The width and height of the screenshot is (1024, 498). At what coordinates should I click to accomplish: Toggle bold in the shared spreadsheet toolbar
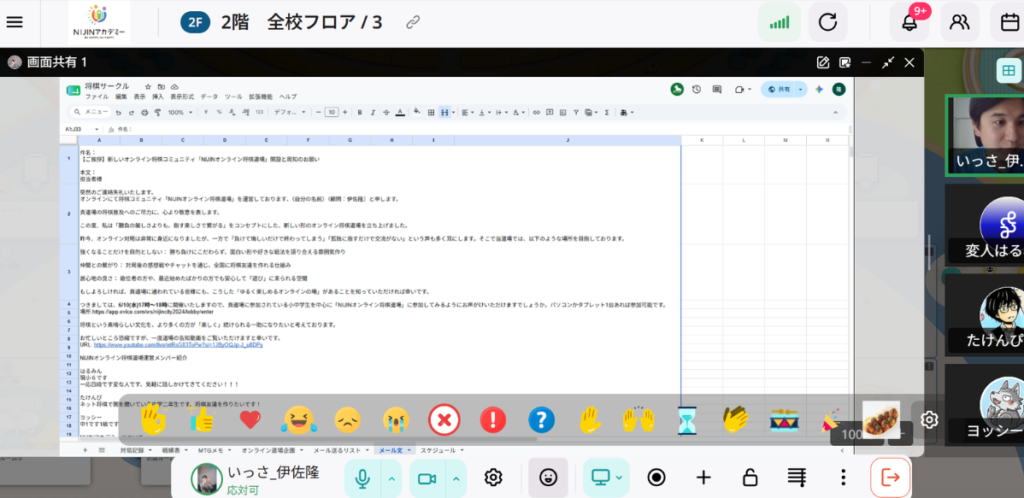(360, 112)
